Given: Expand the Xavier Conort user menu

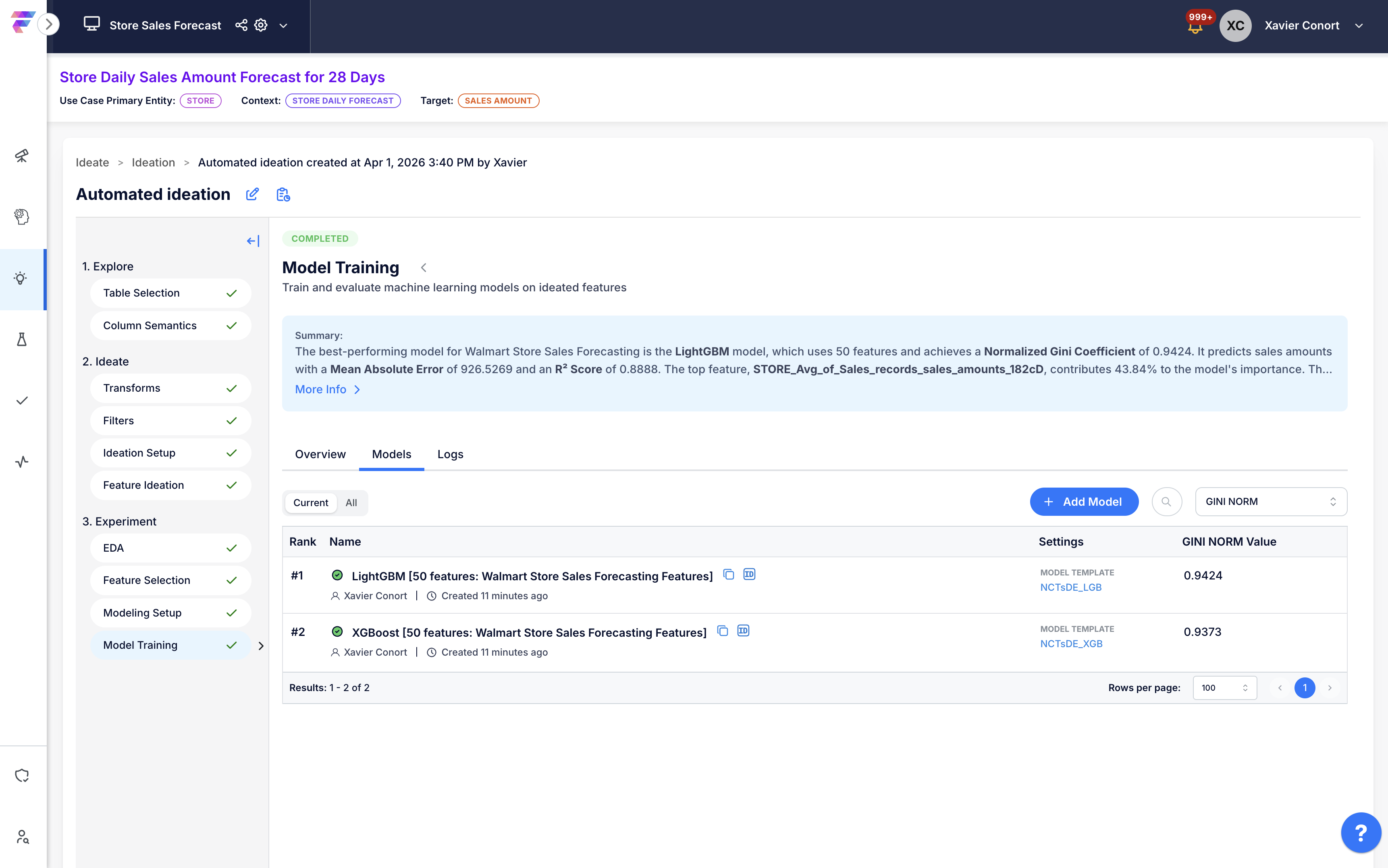Looking at the screenshot, I should coord(1358,26).
